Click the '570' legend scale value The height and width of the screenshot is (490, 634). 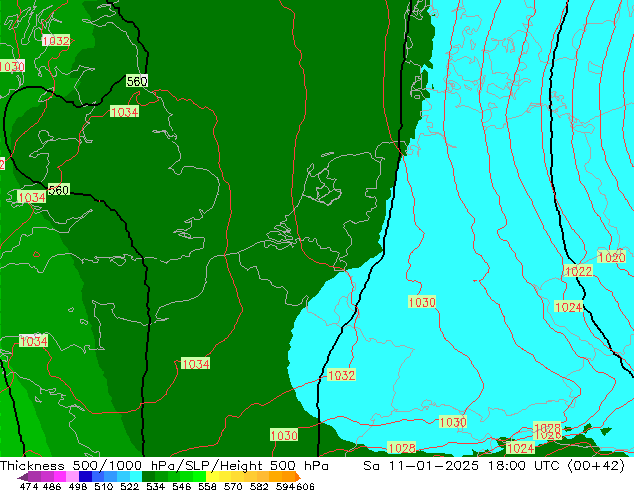233,486
